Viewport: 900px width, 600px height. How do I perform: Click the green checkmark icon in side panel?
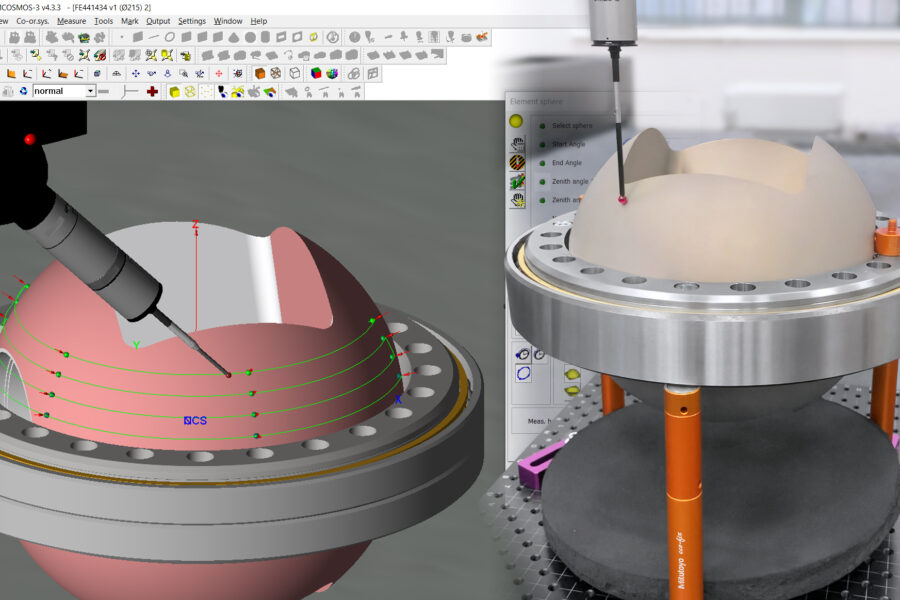[x=518, y=181]
